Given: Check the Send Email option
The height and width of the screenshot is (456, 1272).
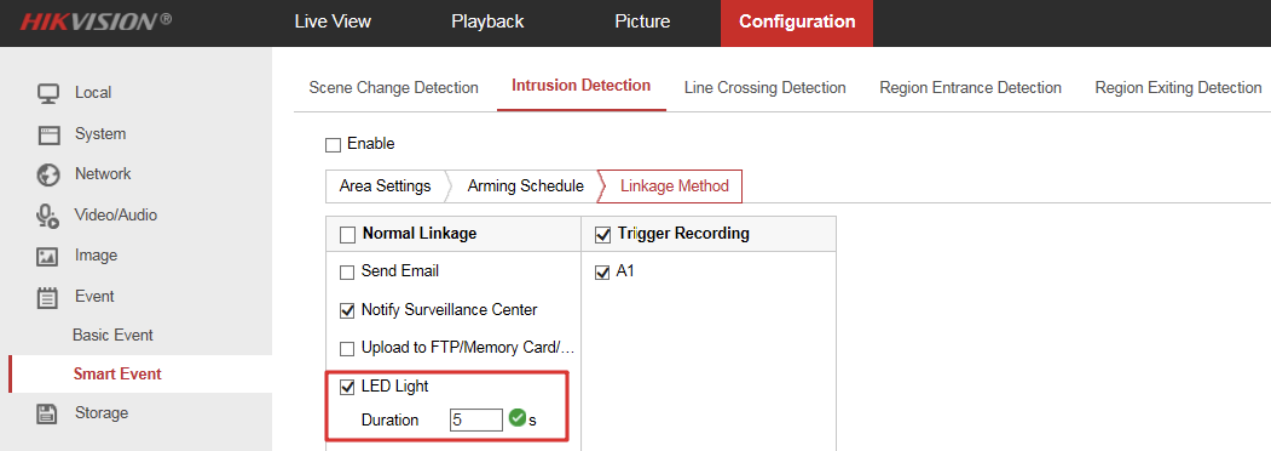Looking at the screenshot, I should point(347,272).
